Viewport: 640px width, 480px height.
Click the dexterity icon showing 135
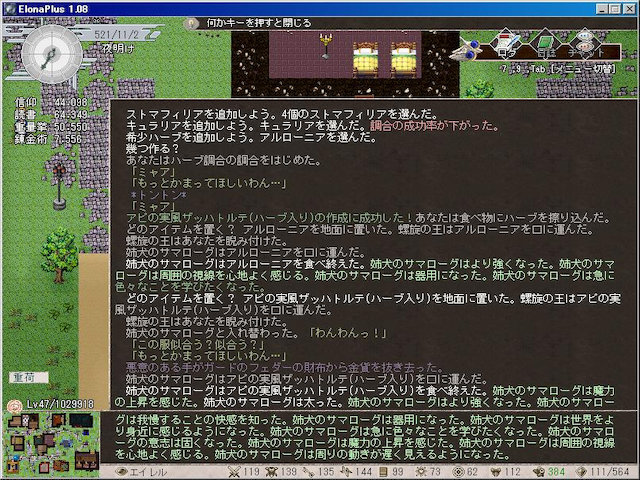click(x=309, y=472)
